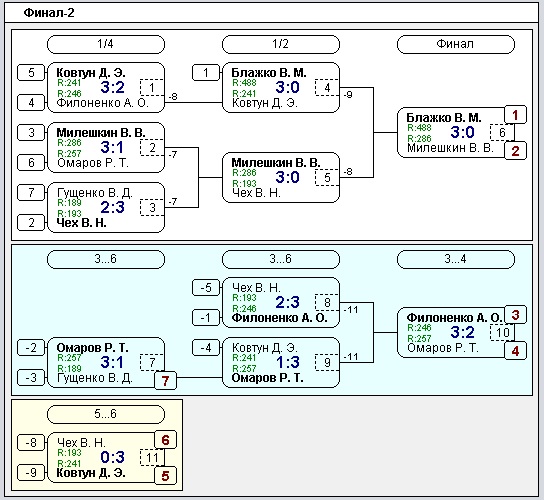
Task: Click seed box -5 beside Чех
Action: [x=206, y=288]
